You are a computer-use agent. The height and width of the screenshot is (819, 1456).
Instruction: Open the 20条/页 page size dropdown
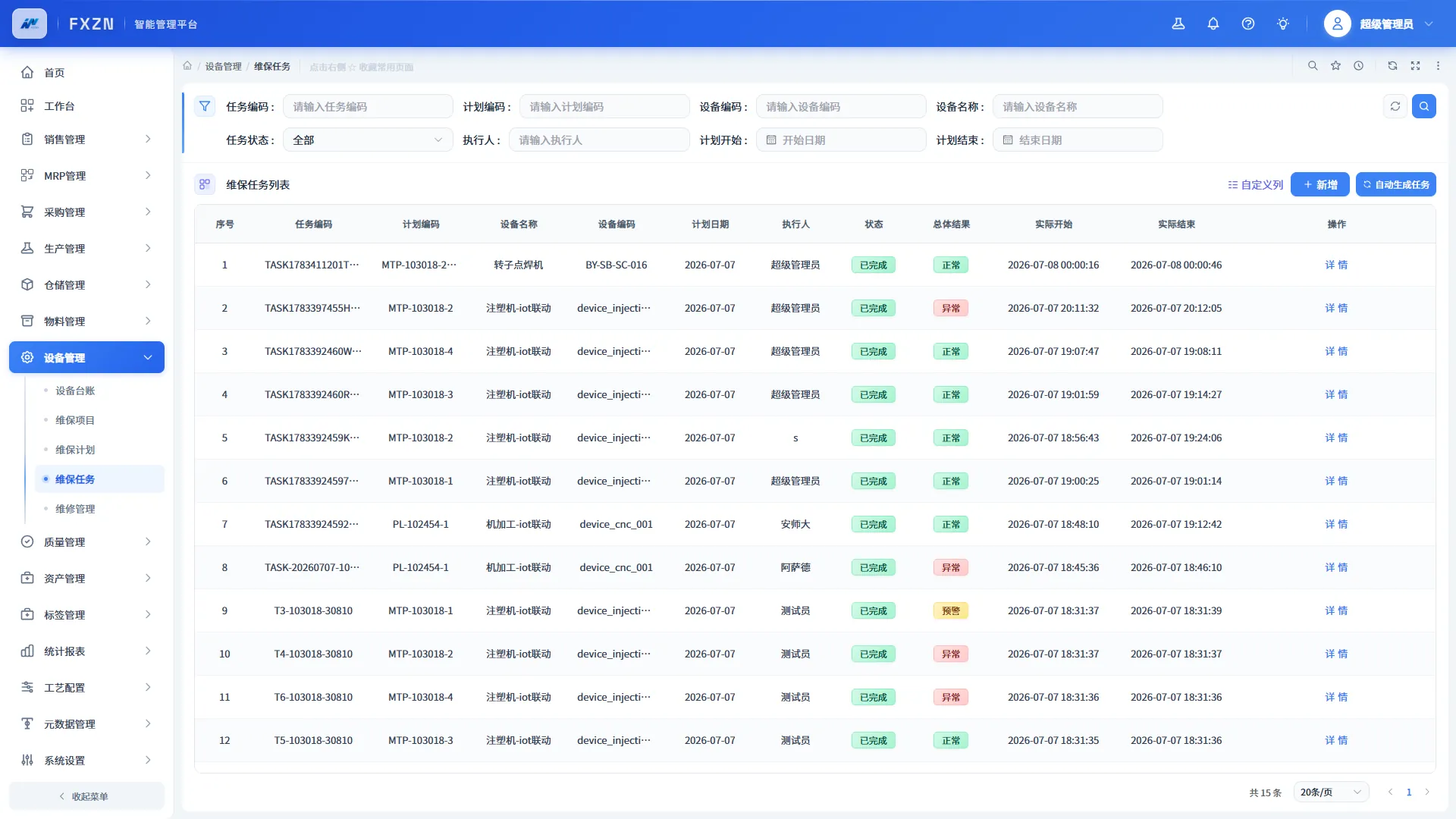(1331, 792)
